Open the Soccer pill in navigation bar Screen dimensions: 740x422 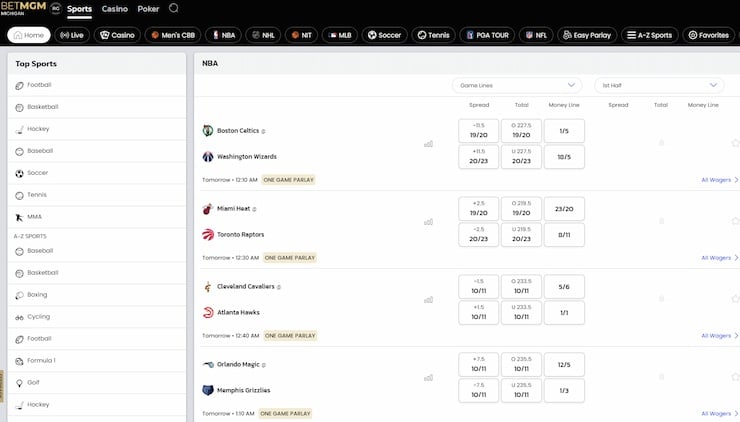click(x=384, y=35)
